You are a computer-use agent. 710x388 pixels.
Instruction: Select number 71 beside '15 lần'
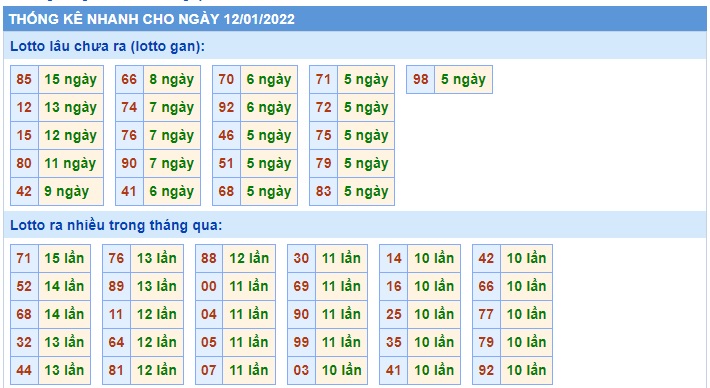[24, 259]
